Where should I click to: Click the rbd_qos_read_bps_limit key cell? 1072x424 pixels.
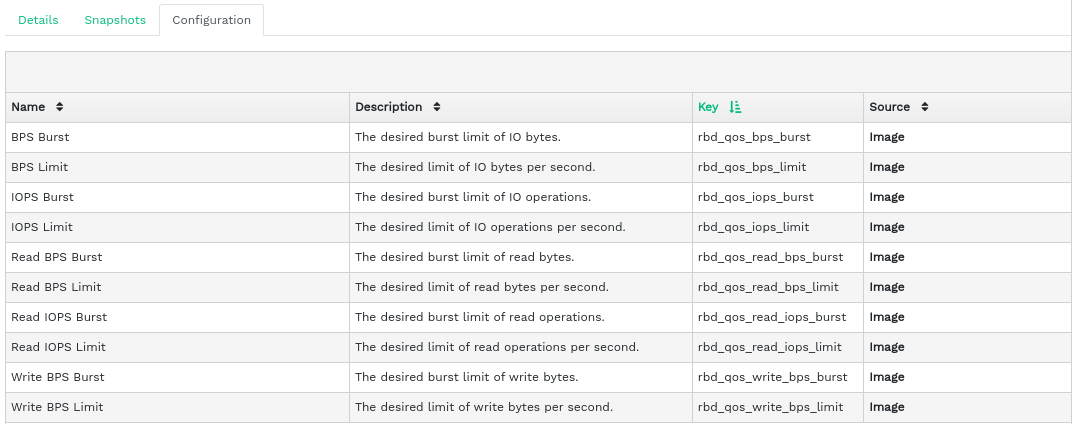point(768,287)
